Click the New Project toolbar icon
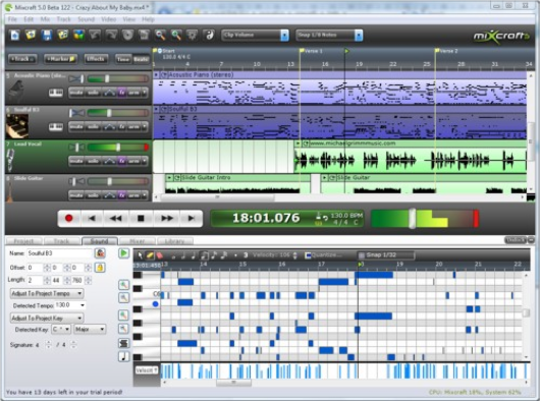 (14, 35)
